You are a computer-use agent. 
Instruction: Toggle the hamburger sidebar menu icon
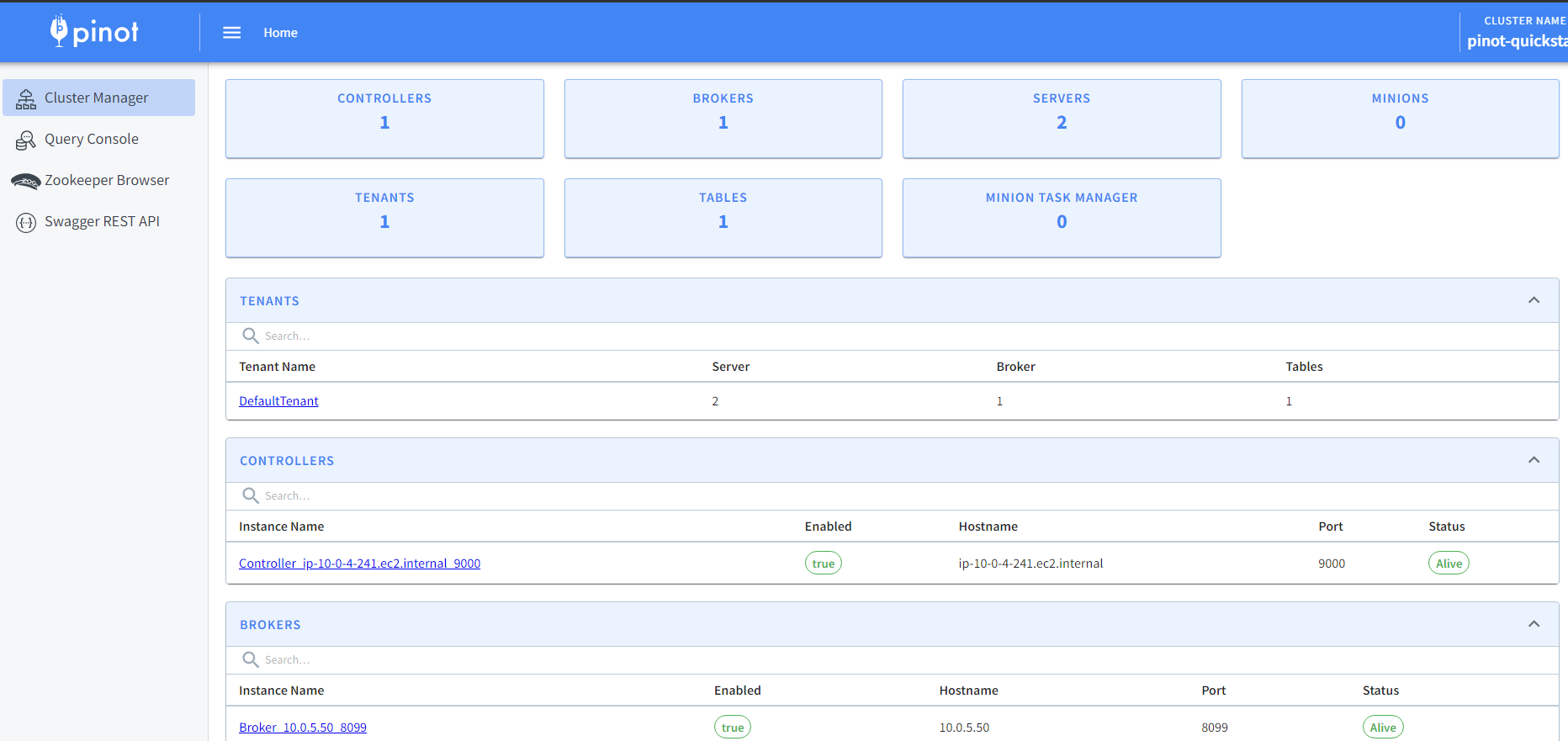pyautogui.click(x=232, y=33)
